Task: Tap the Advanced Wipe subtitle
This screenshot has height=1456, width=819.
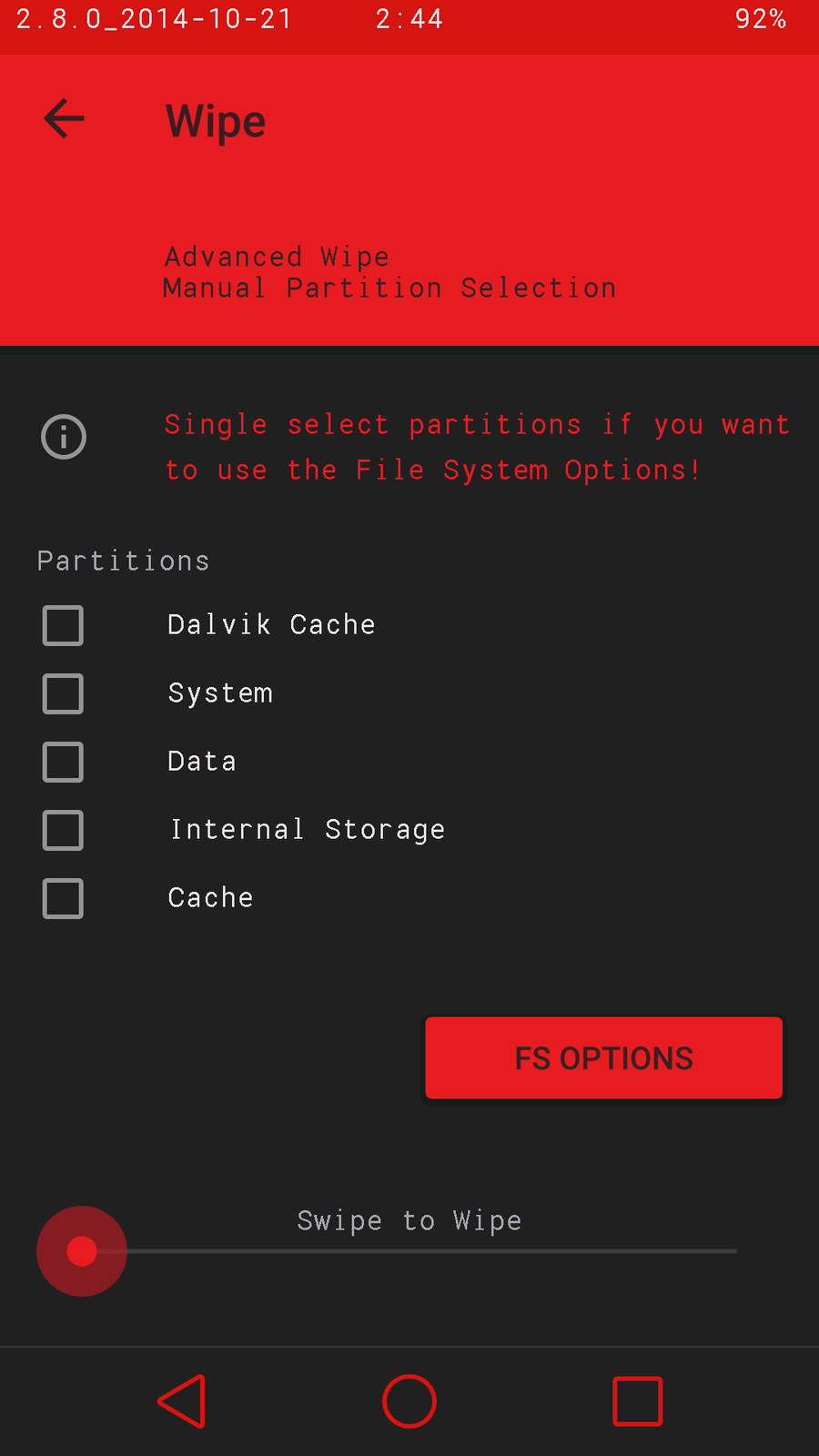Action: tap(277, 257)
